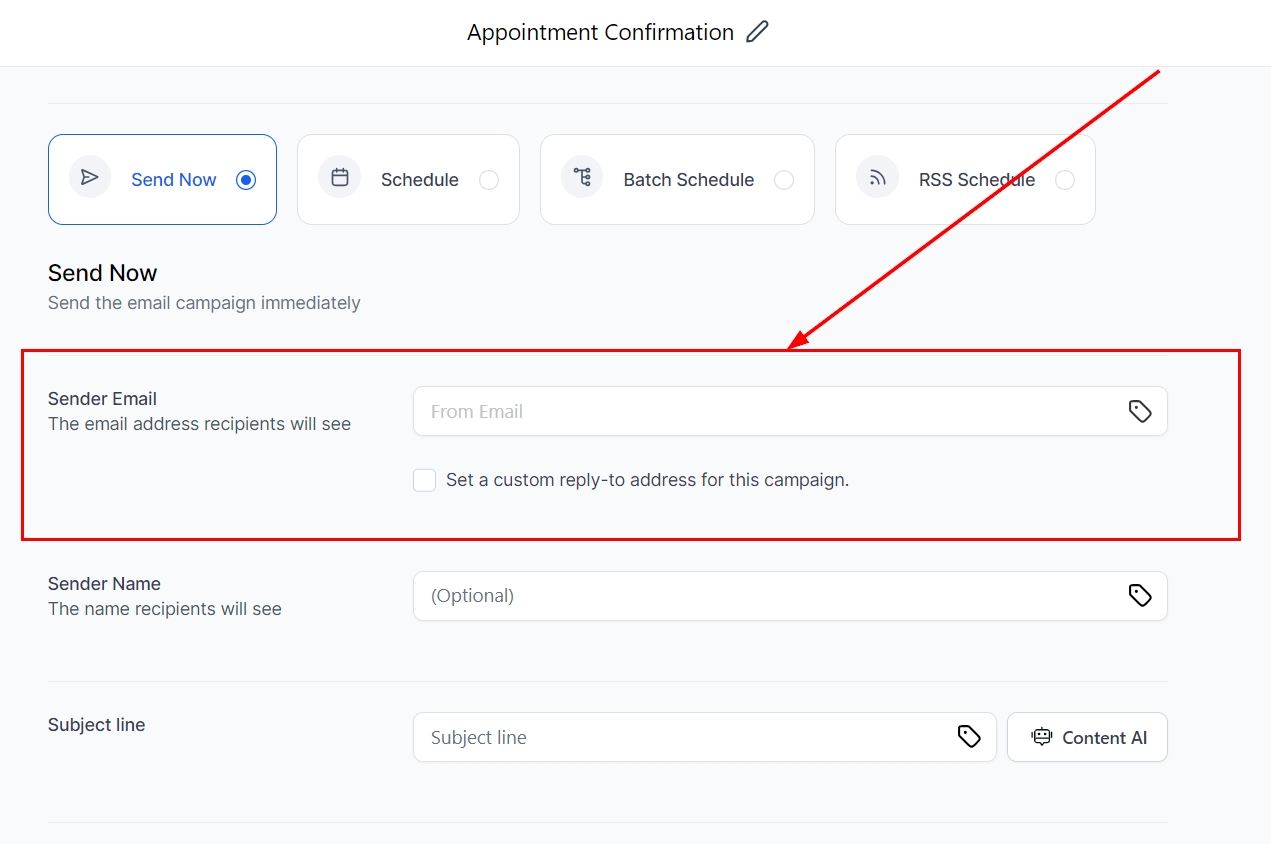Click the RSS feed icon

(x=877, y=178)
